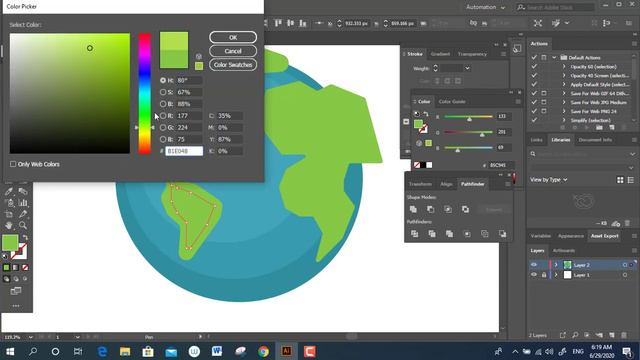Select the G green radio button
Screen dimensions: 640x360
point(163,127)
